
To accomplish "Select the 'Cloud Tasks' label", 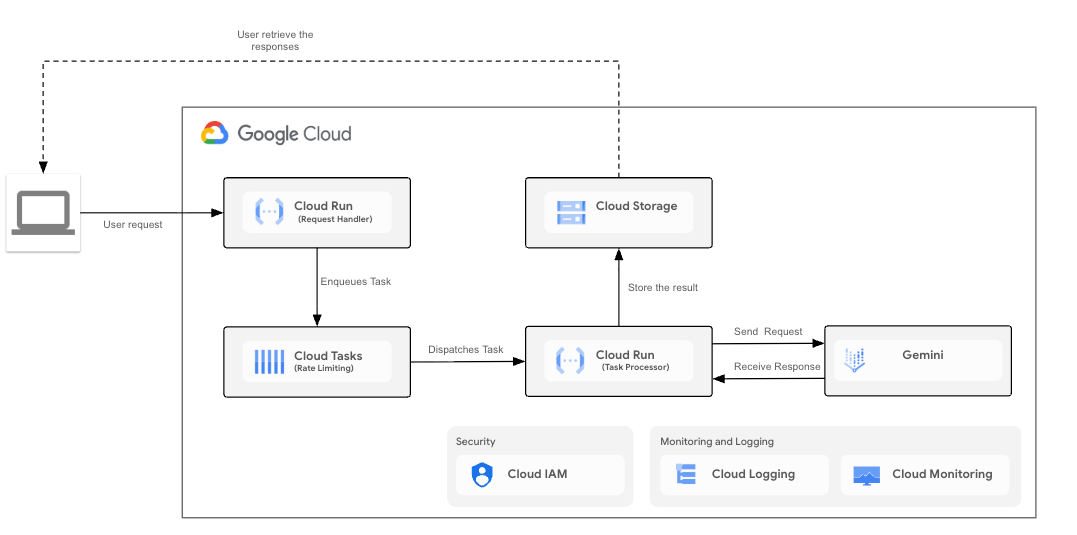I will coord(328,356).
